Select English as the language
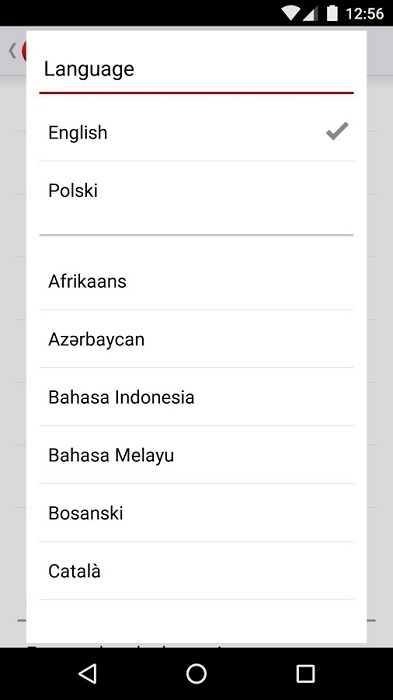Image resolution: width=393 pixels, height=700 pixels. pyautogui.click(x=196, y=132)
